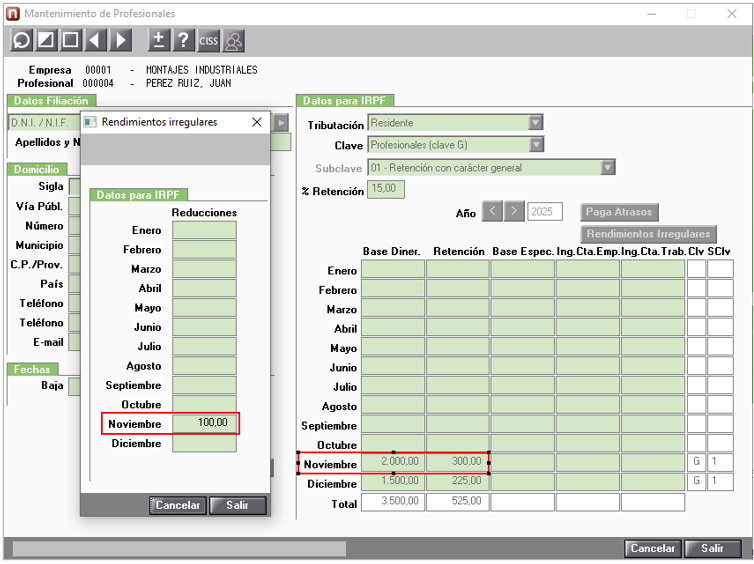754x564 pixels.
Task: Click the empty square toolbar icon
Action: click(71, 40)
